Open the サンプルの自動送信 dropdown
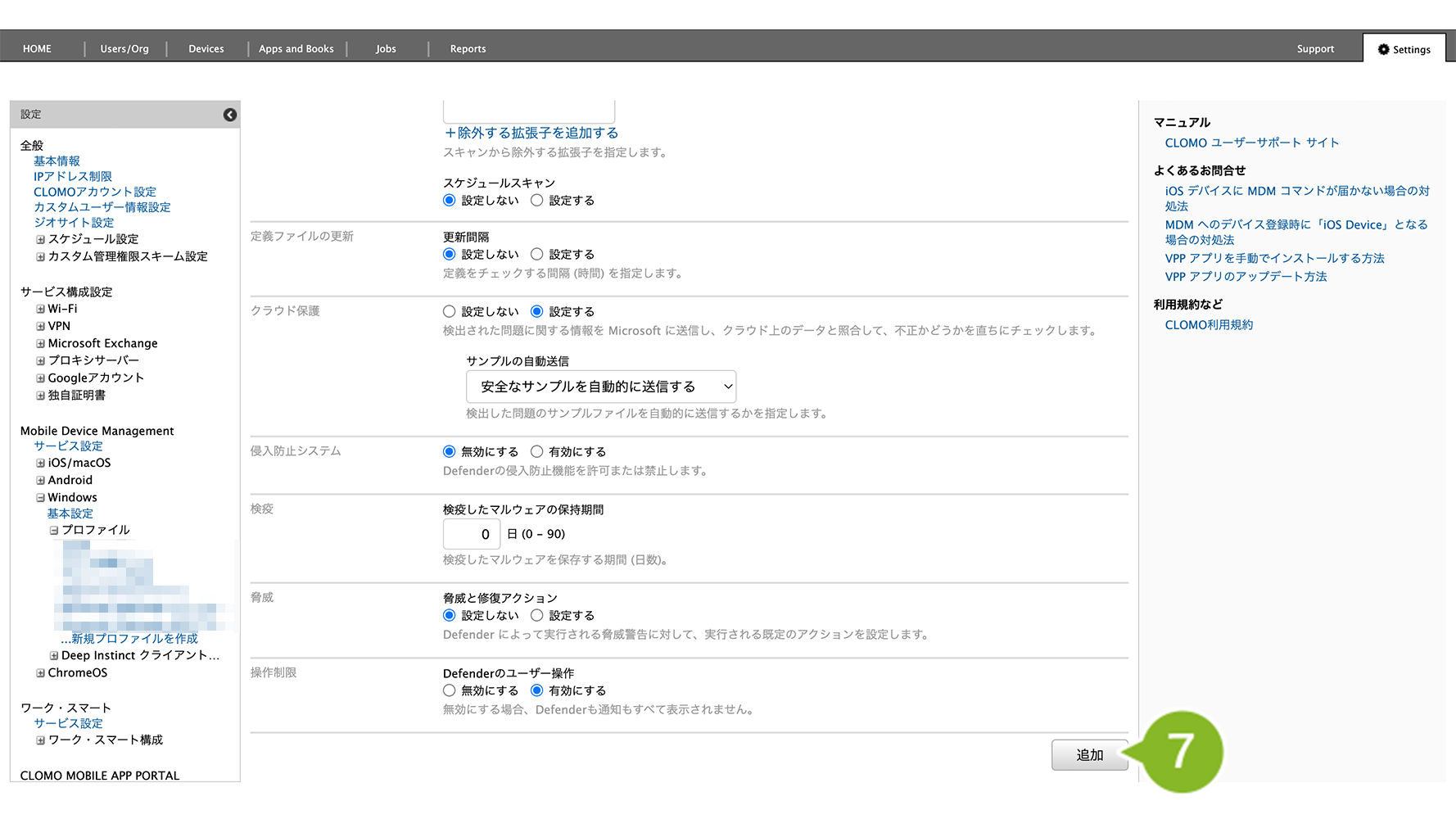The image size is (1456, 819). 600,387
